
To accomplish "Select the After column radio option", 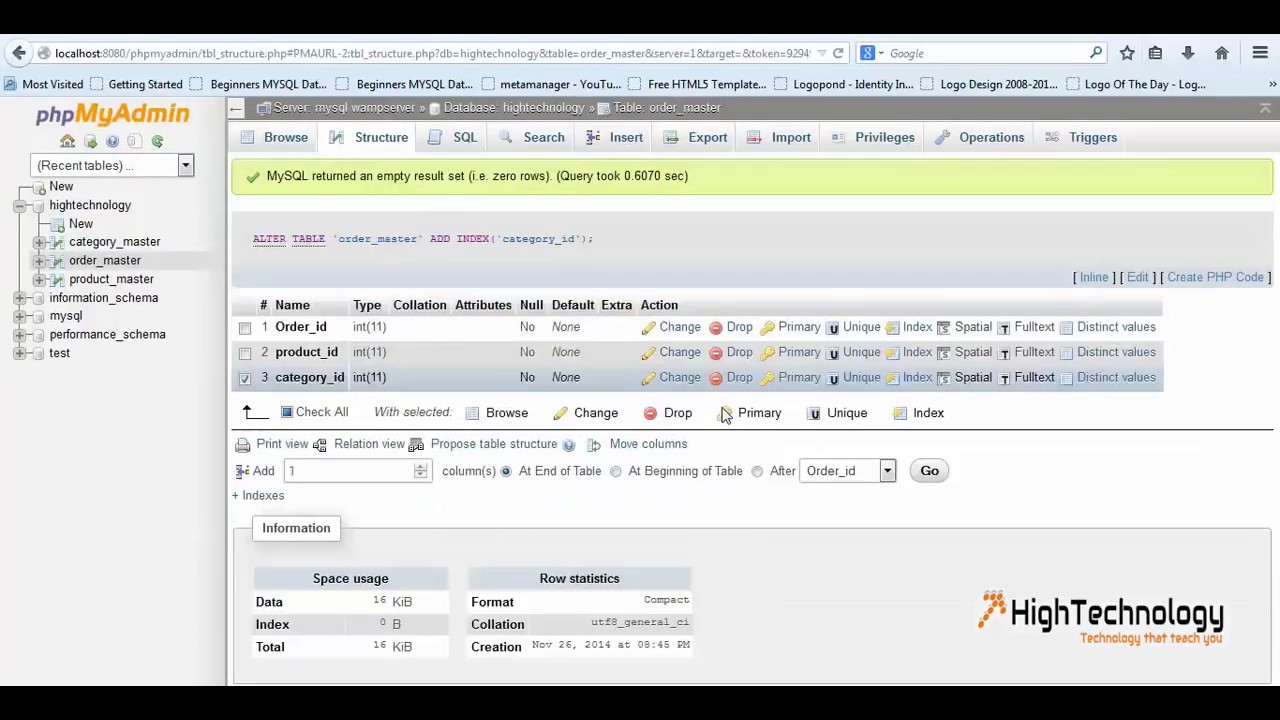I will [757, 471].
